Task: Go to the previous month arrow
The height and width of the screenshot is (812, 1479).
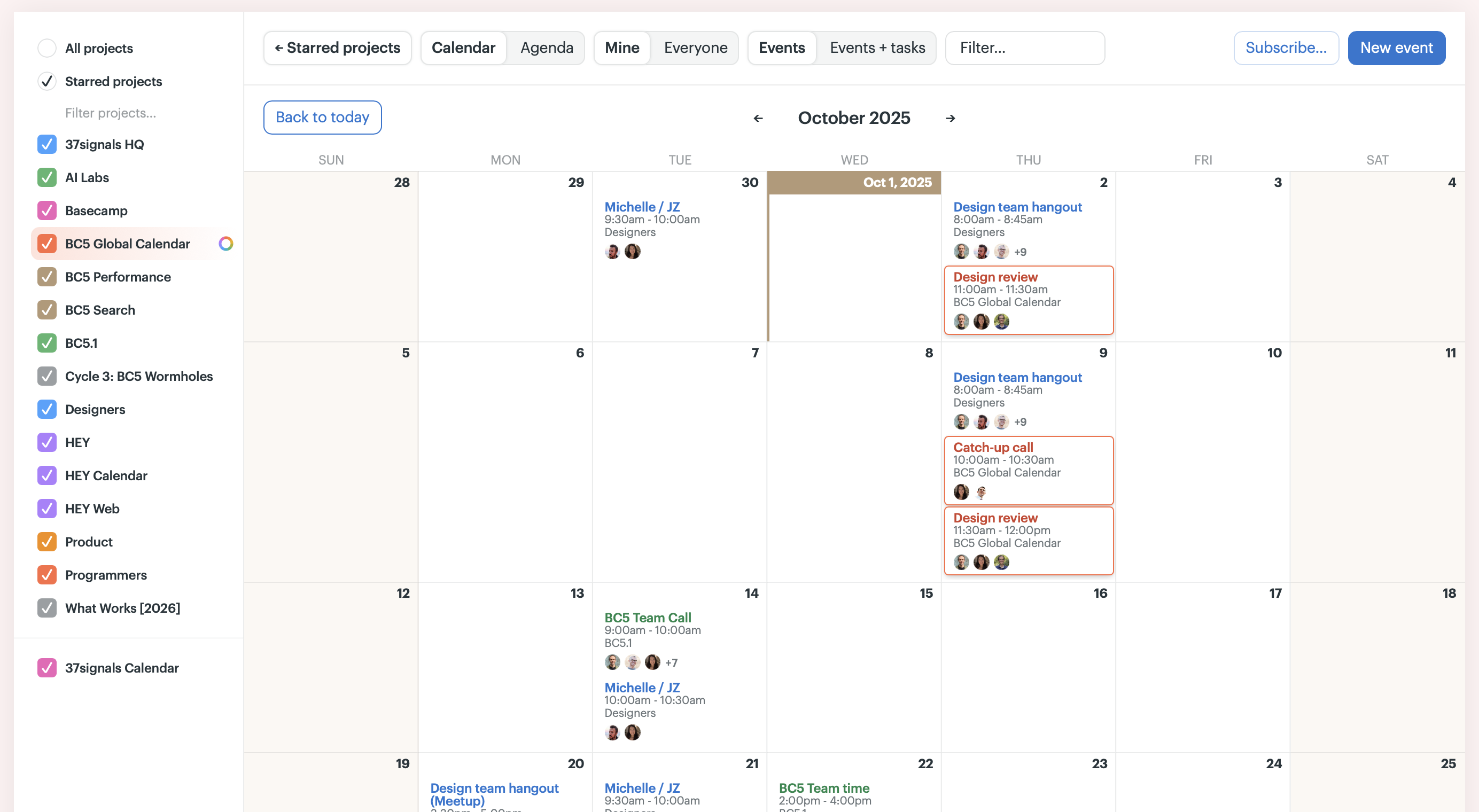Action: coord(758,118)
